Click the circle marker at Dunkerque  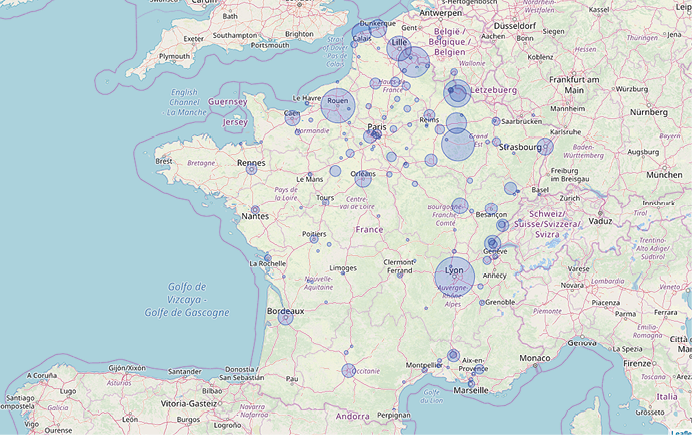(x=378, y=30)
